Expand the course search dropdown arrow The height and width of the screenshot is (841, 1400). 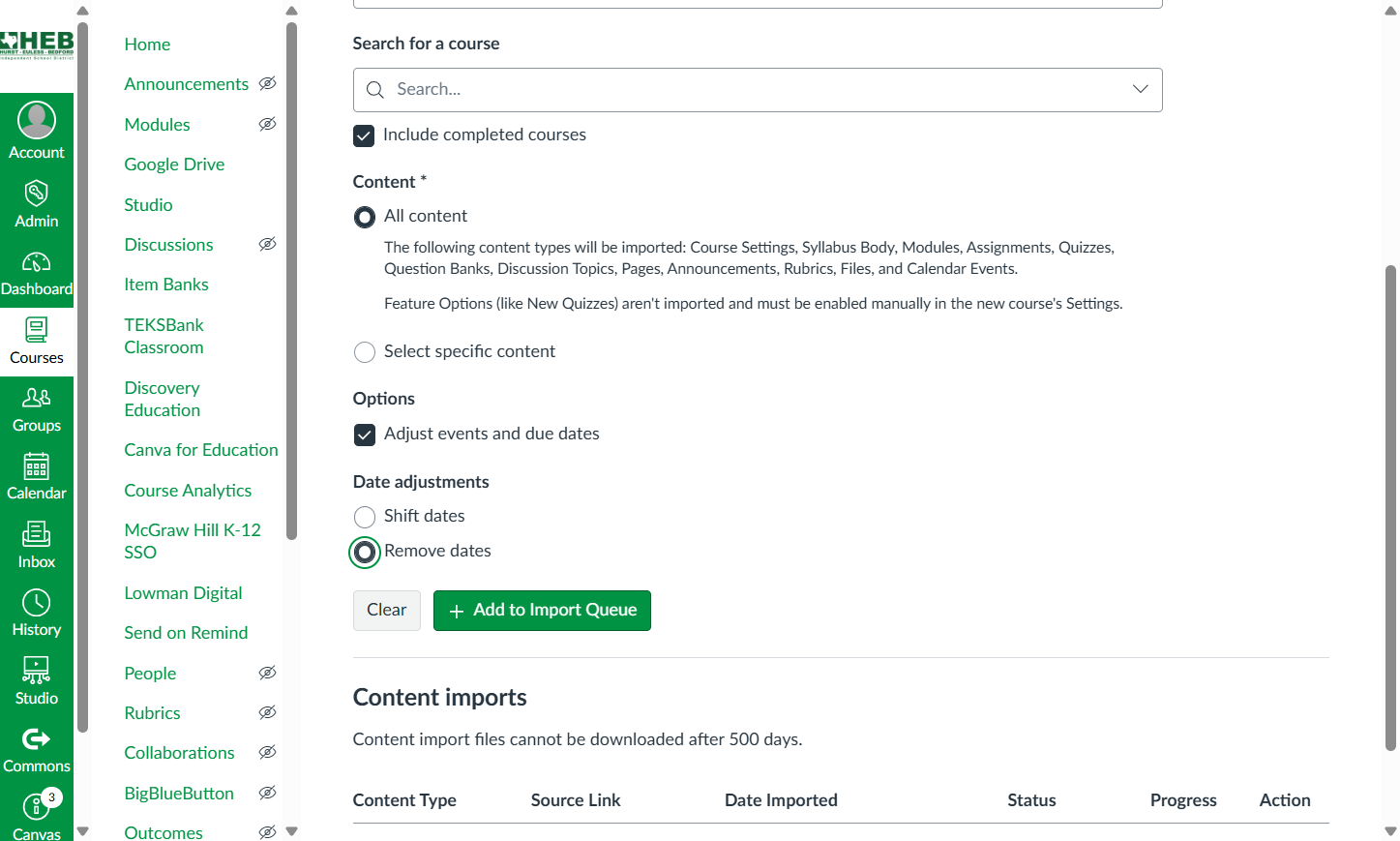pyautogui.click(x=1141, y=89)
